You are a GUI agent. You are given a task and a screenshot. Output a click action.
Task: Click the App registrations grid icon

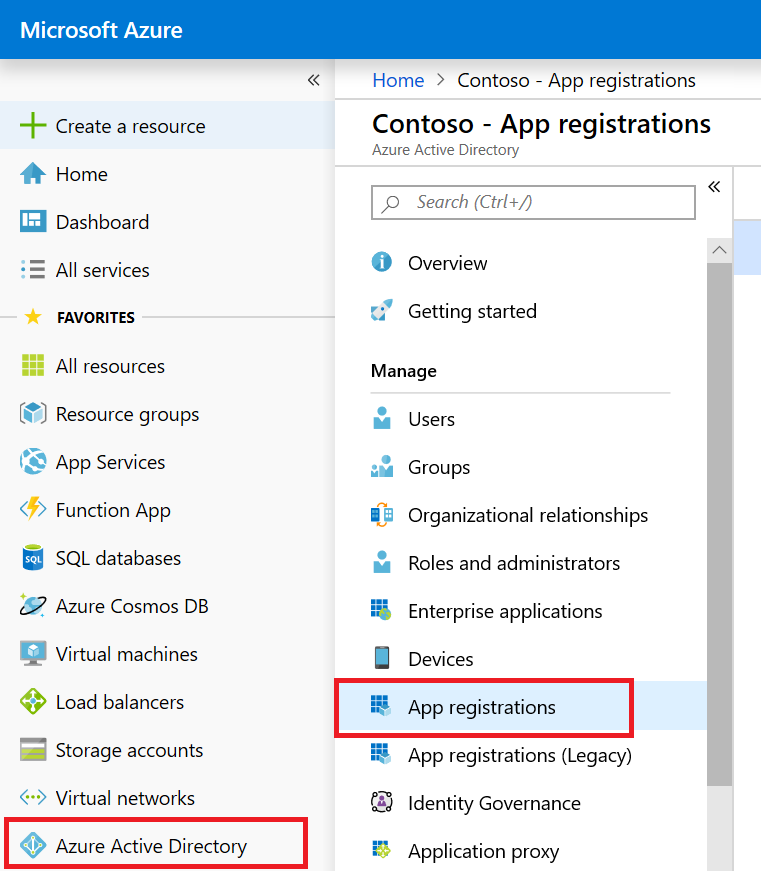click(381, 706)
